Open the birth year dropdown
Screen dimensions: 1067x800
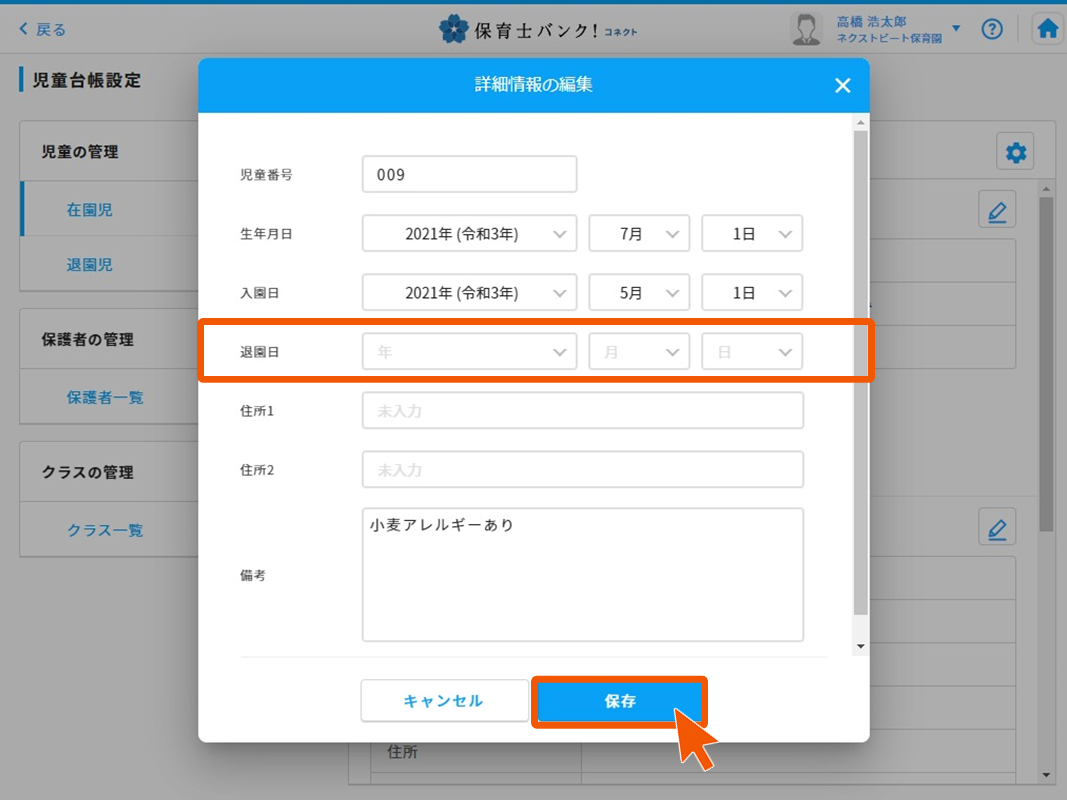click(x=469, y=234)
